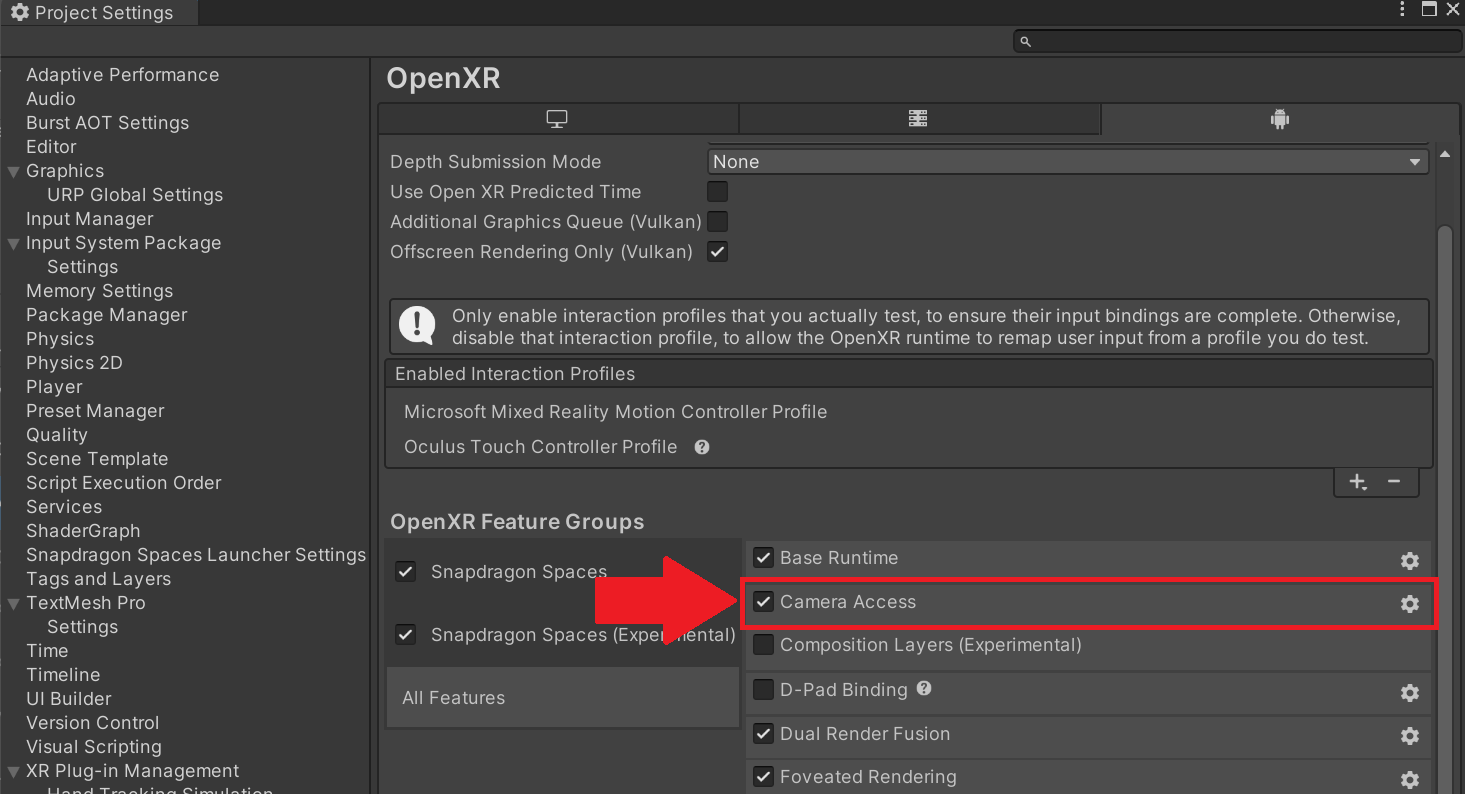Open Camera Access feature settings gear
This screenshot has width=1465, height=794.
pyautogui.click(x=1409, y=603)
